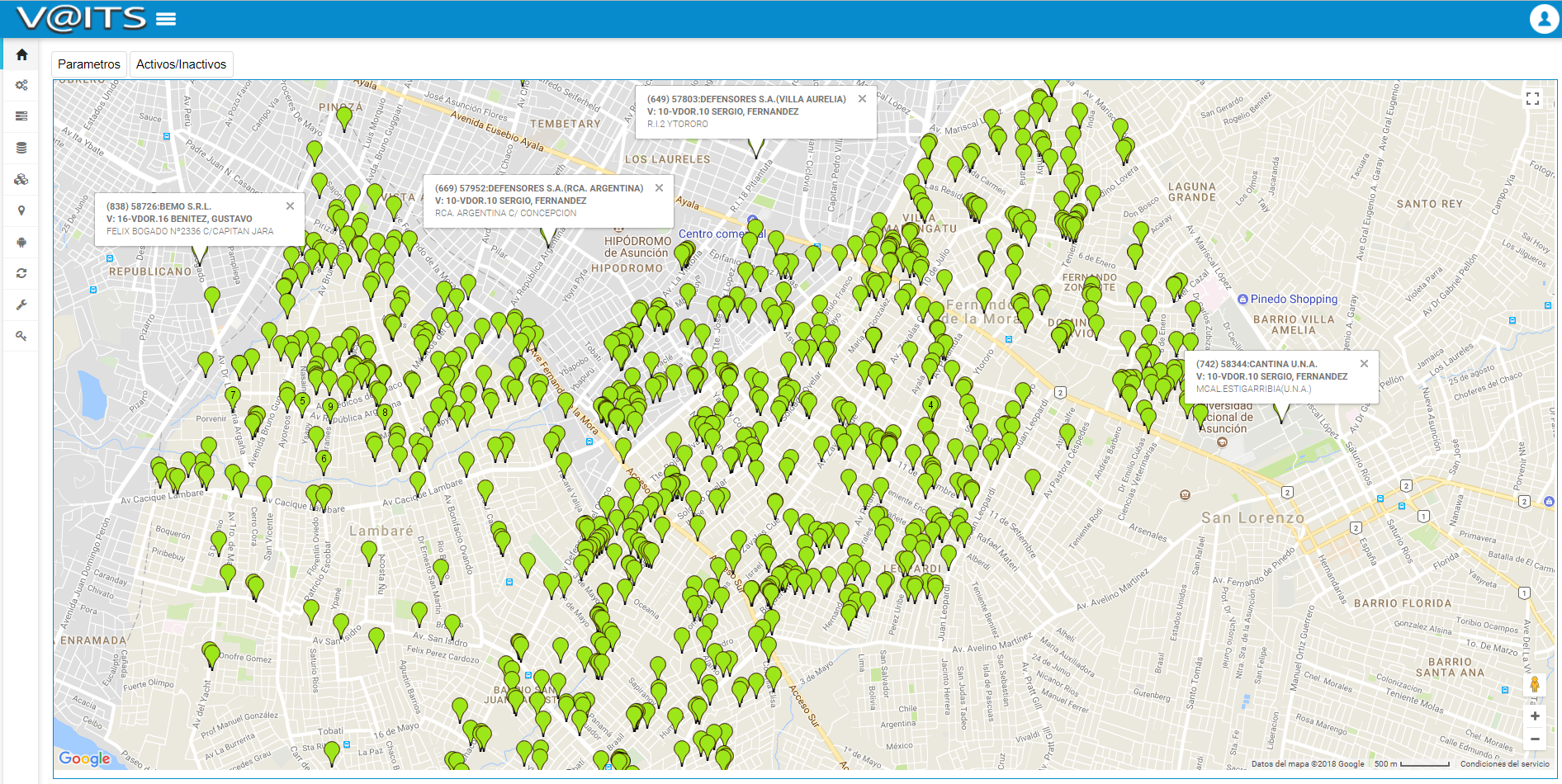This screenshot has height=784, width=1562.
Task: Close the CANTINA U.N.A. info window
Action: tap(1364, 364)
